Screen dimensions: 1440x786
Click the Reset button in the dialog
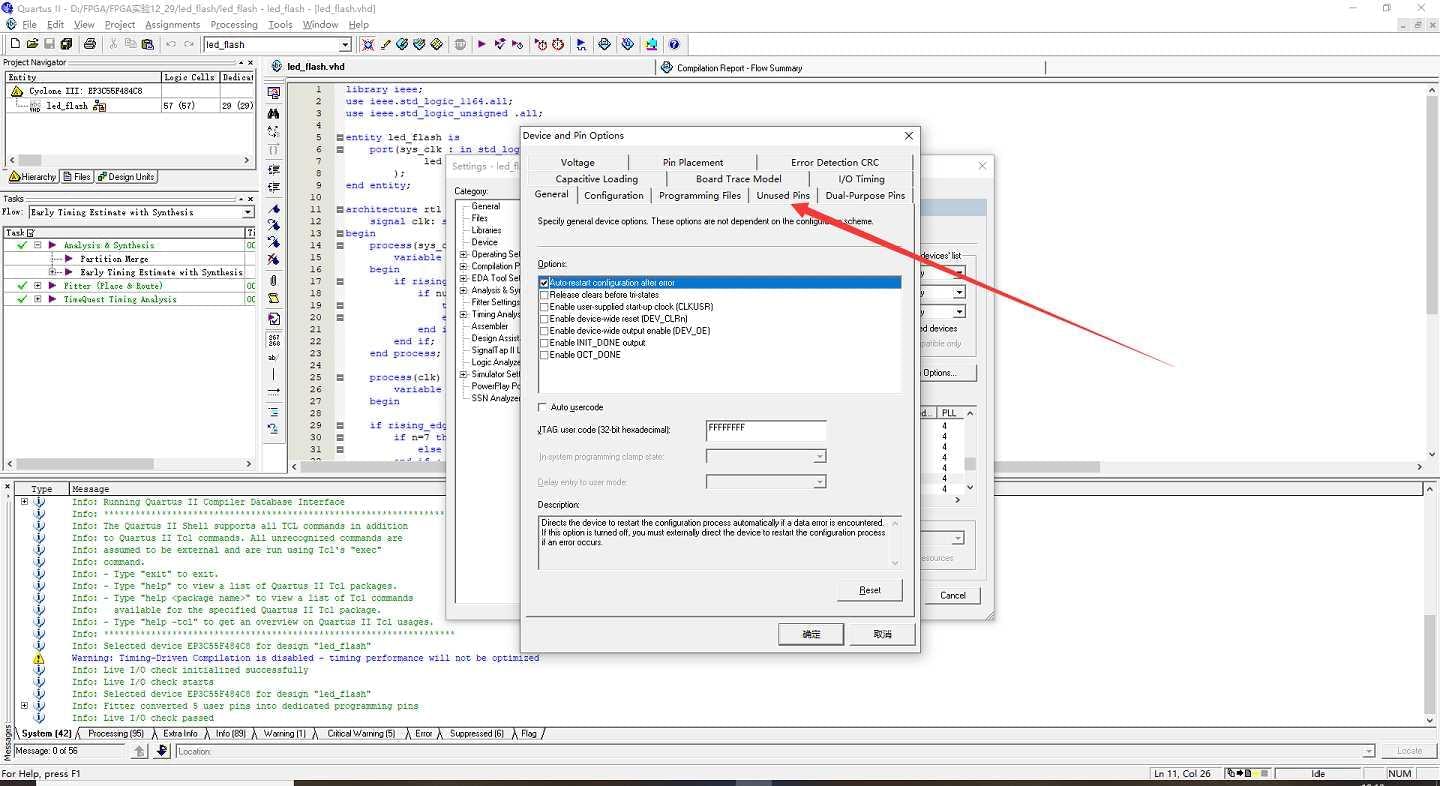[x=870, y=590]
